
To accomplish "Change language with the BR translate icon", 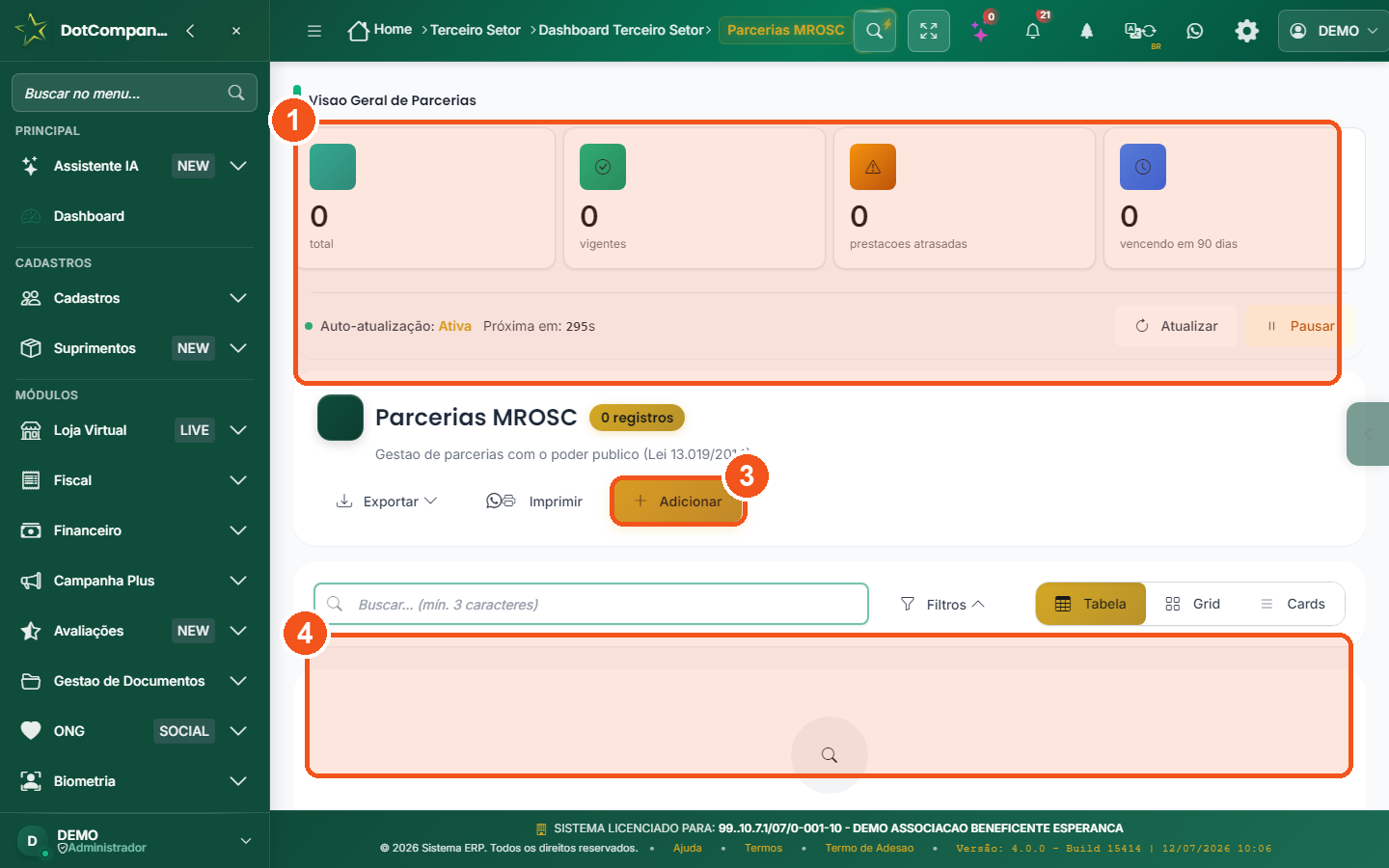I will 1140,32.
